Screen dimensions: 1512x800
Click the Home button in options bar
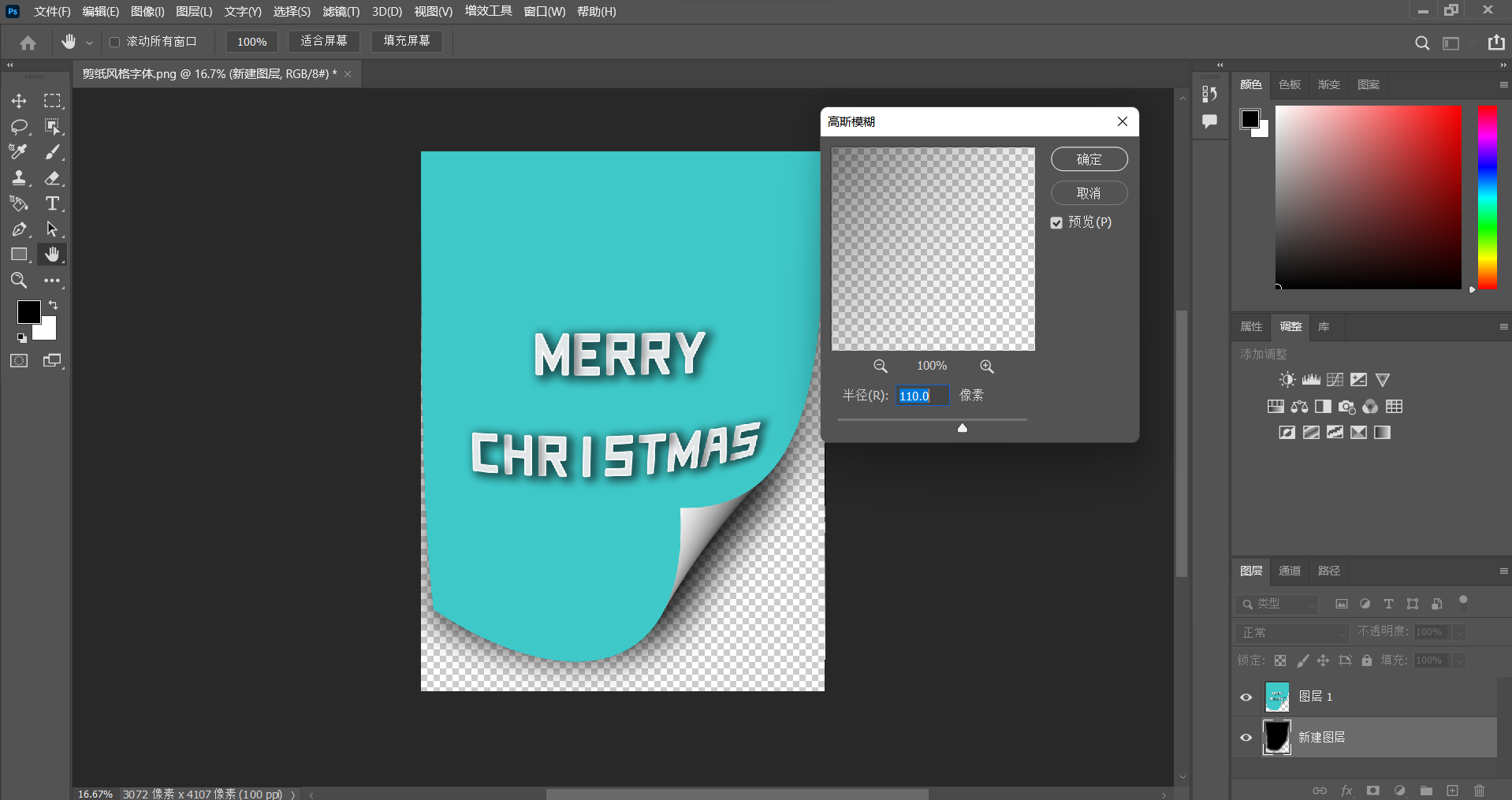(28, 43)
